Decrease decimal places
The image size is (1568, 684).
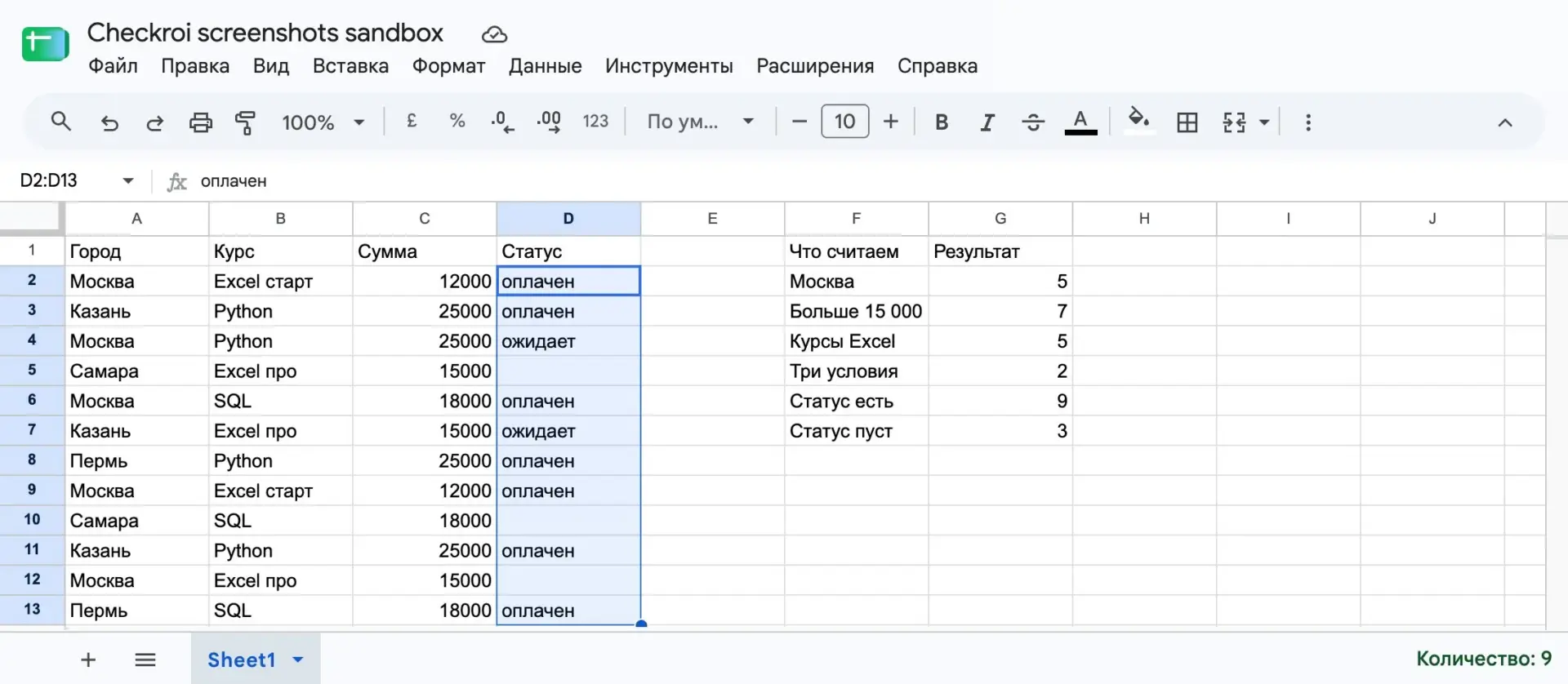[x=502, y=122]
